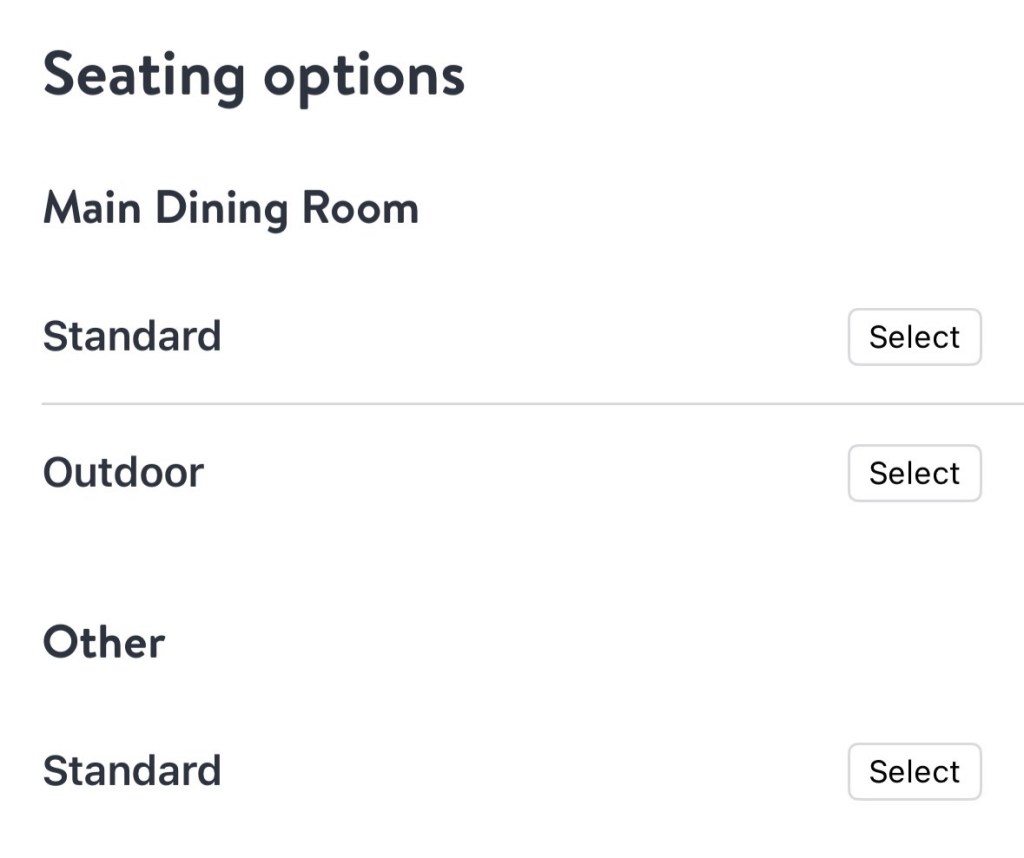1024x858 pixels.
Task: Click the "Other" section heading
Action: pos(104,642)
